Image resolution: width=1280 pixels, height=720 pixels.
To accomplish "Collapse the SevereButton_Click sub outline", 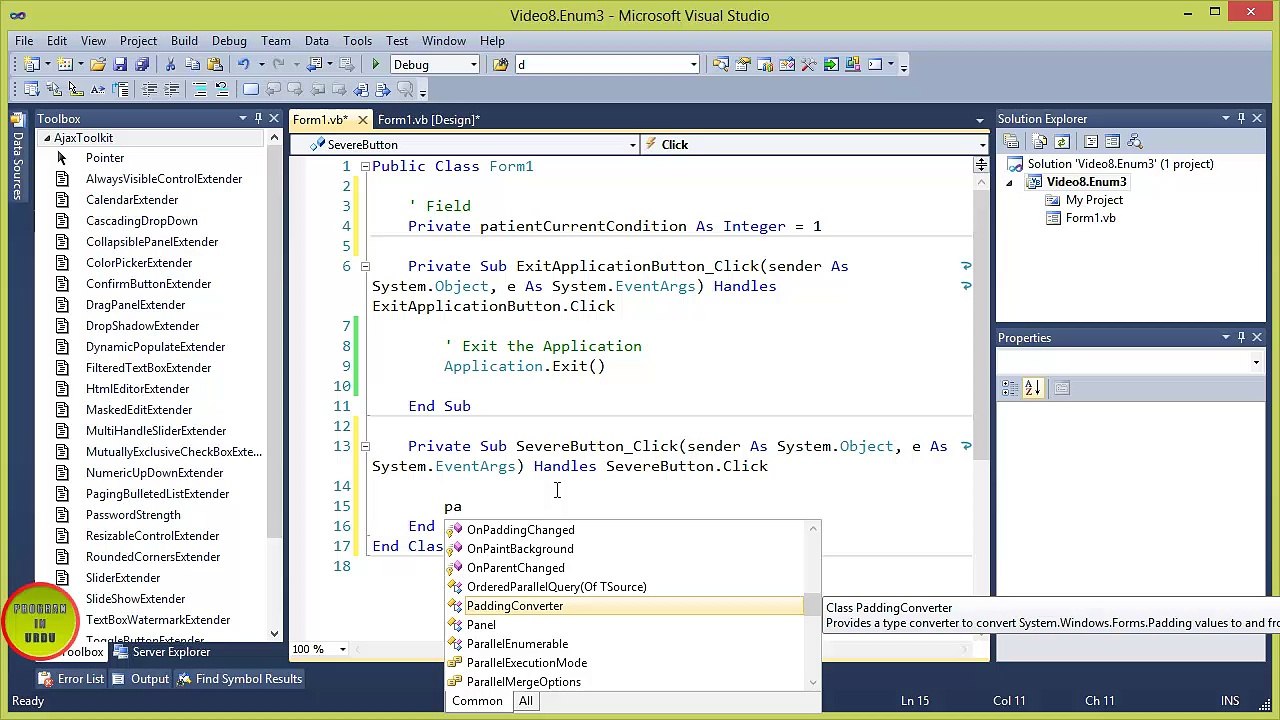I will 365,446.
